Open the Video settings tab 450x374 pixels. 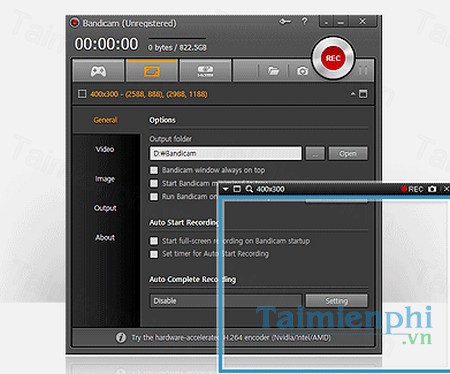[105, 149]
